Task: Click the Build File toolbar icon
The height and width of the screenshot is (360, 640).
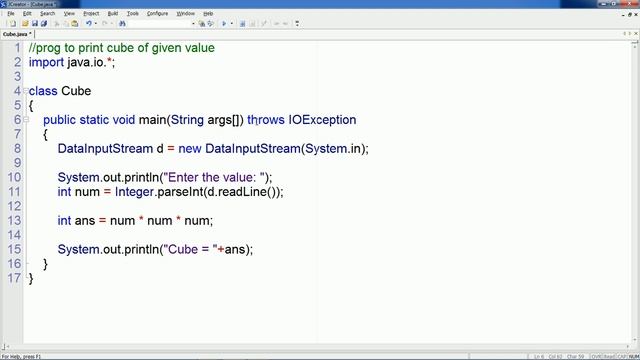Action: click(x=242, y=24)
